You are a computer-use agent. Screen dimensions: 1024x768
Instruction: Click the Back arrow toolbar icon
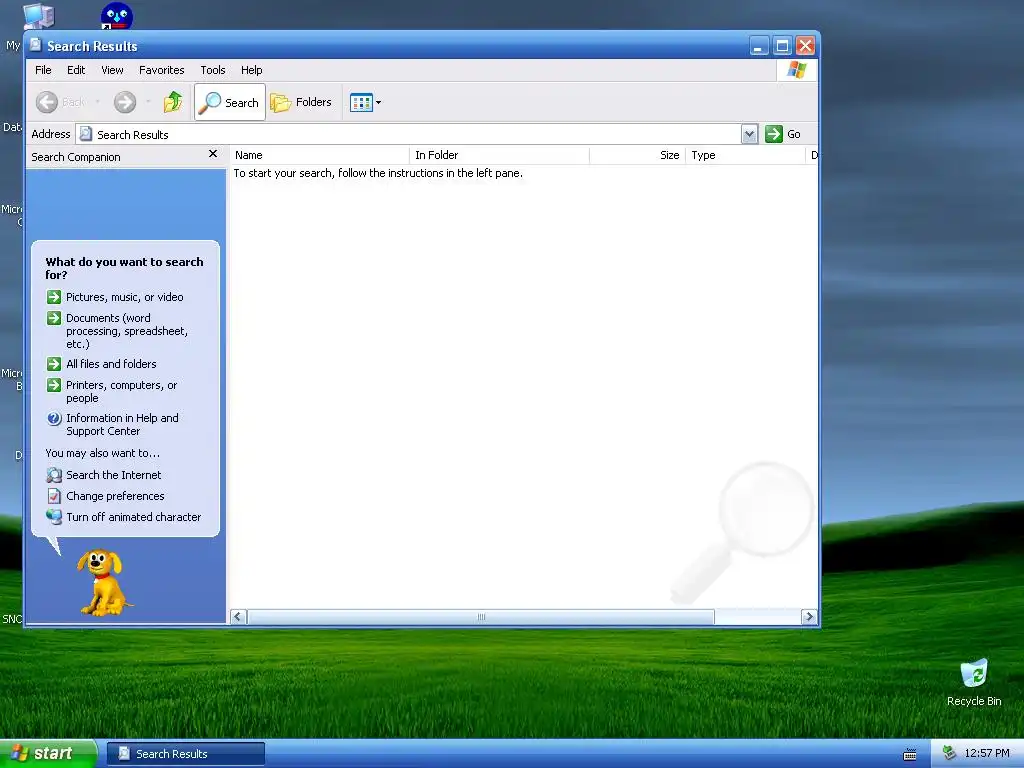(x=47, y=102)
